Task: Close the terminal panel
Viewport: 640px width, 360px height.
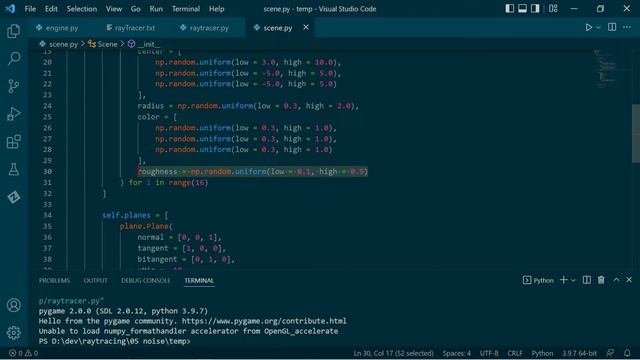Action: tap(629, 280)
